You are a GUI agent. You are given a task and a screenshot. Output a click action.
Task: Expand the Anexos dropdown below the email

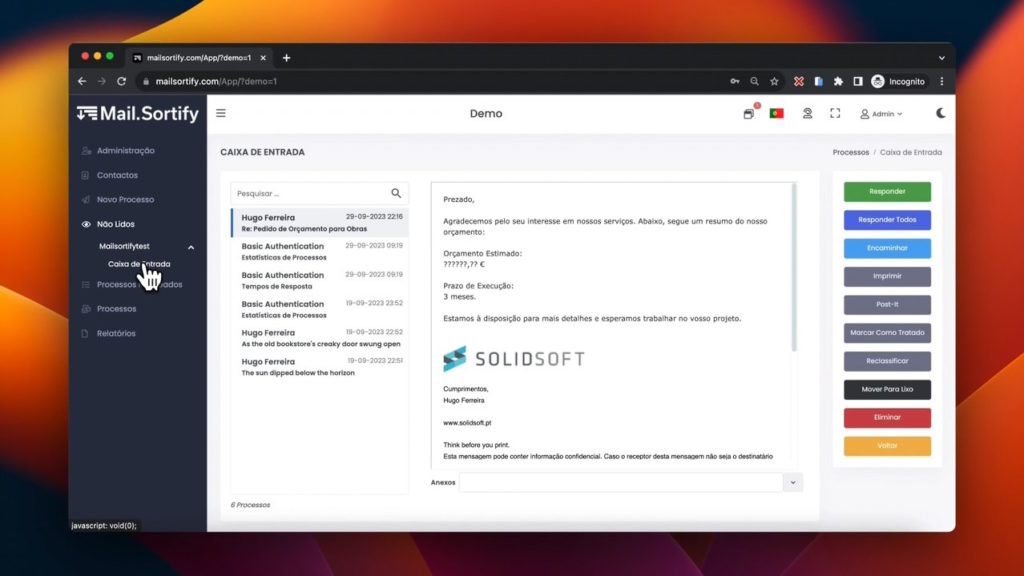coord(794,481)
